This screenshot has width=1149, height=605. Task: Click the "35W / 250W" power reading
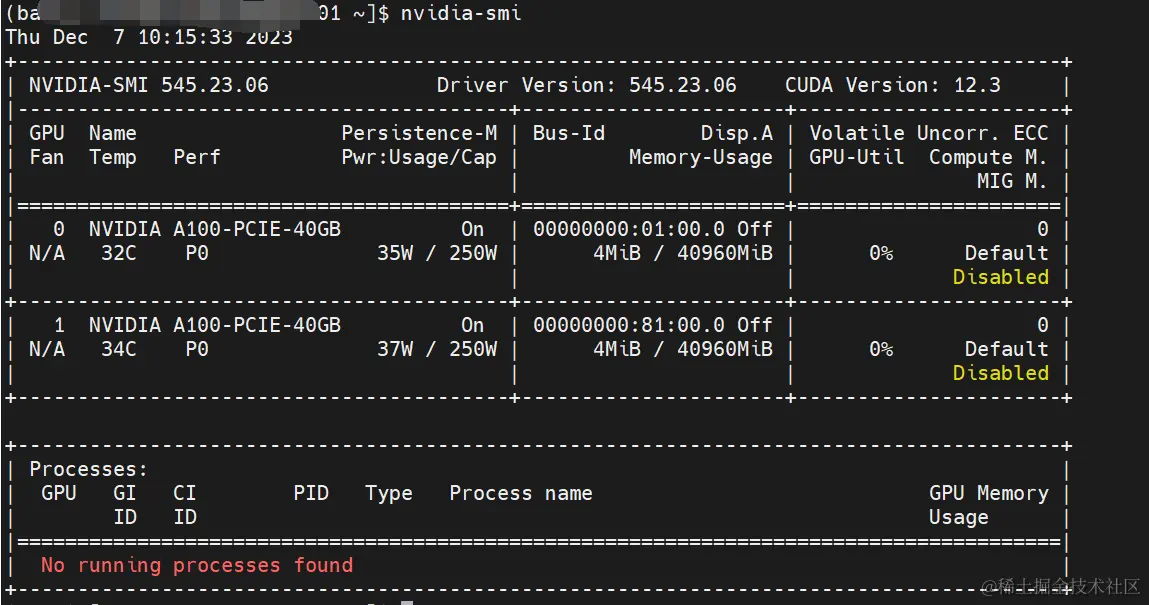click(437, 253)
